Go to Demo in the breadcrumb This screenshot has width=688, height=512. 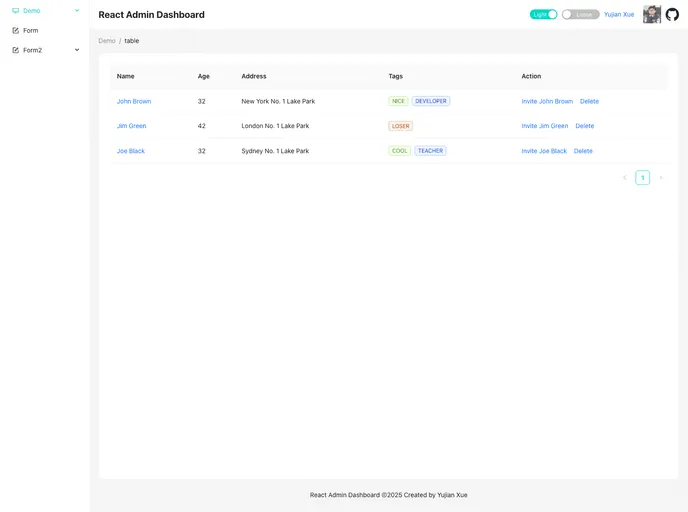[107, 41]
